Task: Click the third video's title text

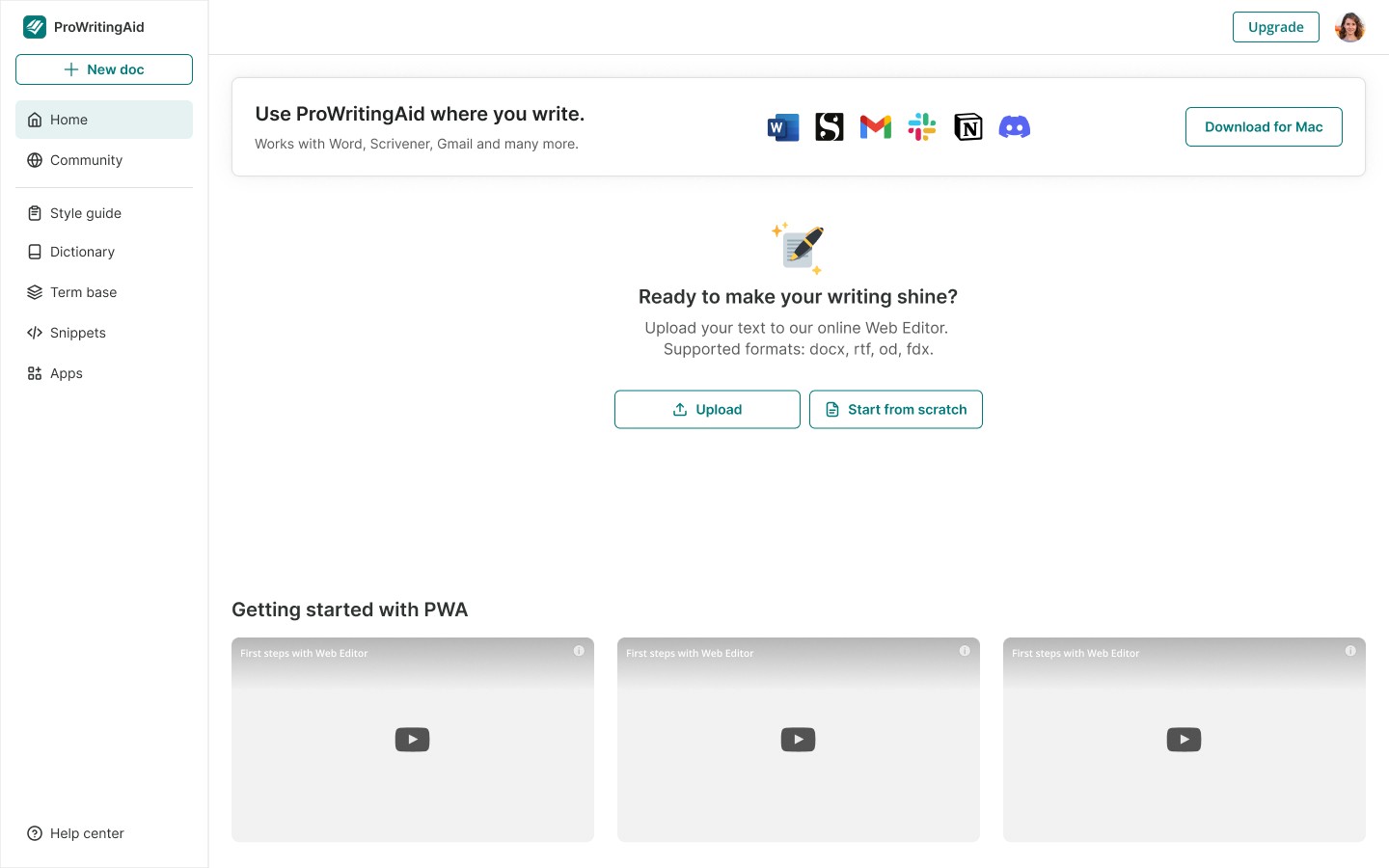Action: (x=1076, y=654)
